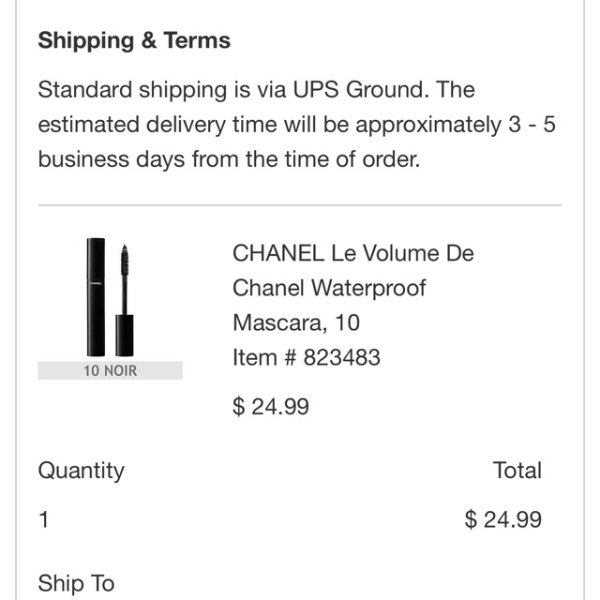Open the CHANEL Le Volume De title line
The image size is (600, 600).
pyautogui.click(x=353, y=253)
